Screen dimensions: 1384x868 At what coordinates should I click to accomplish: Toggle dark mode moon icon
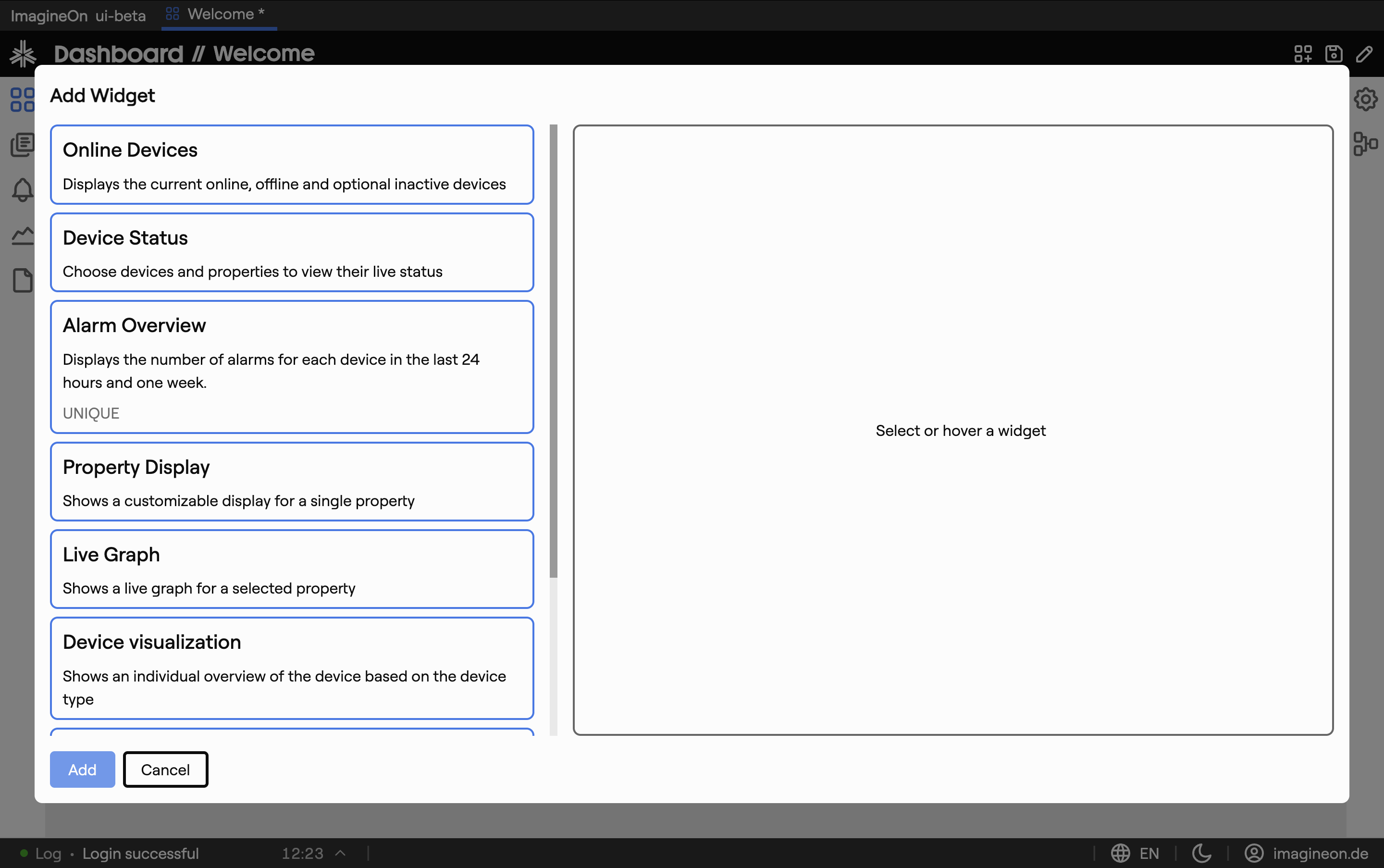1201,853
